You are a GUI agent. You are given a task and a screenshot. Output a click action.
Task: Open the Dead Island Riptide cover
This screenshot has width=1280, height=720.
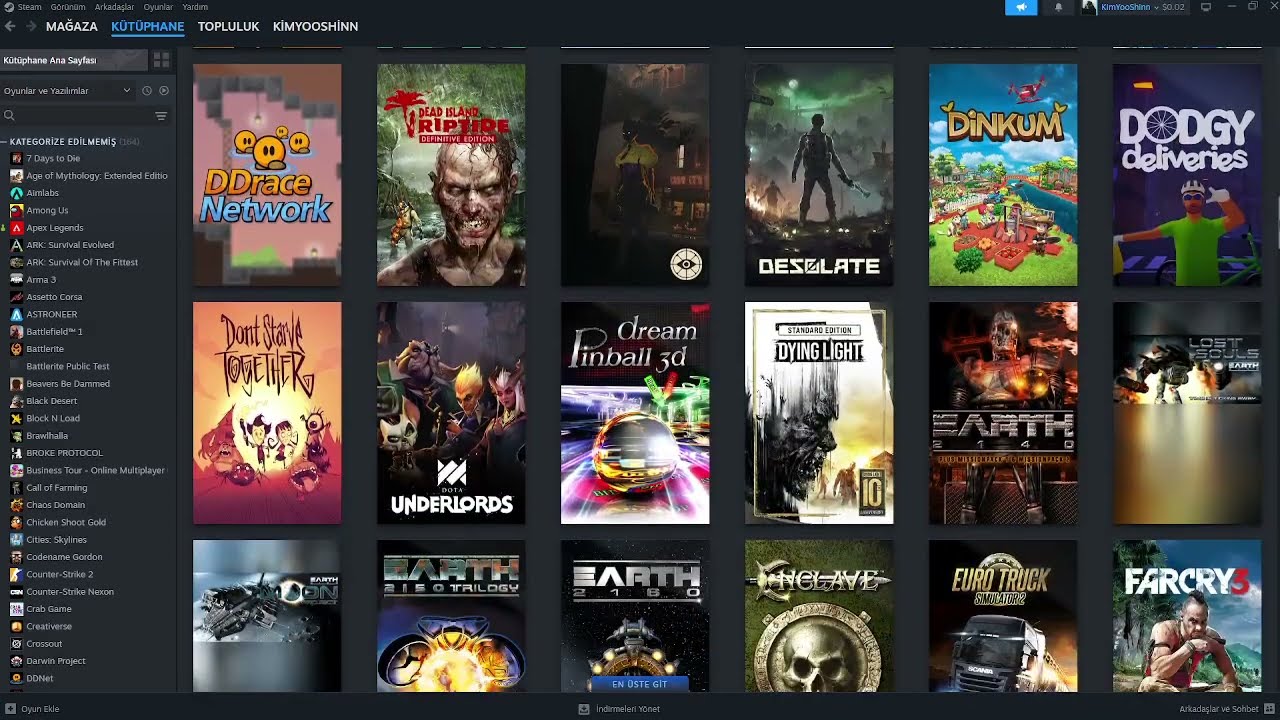point(451,175)
